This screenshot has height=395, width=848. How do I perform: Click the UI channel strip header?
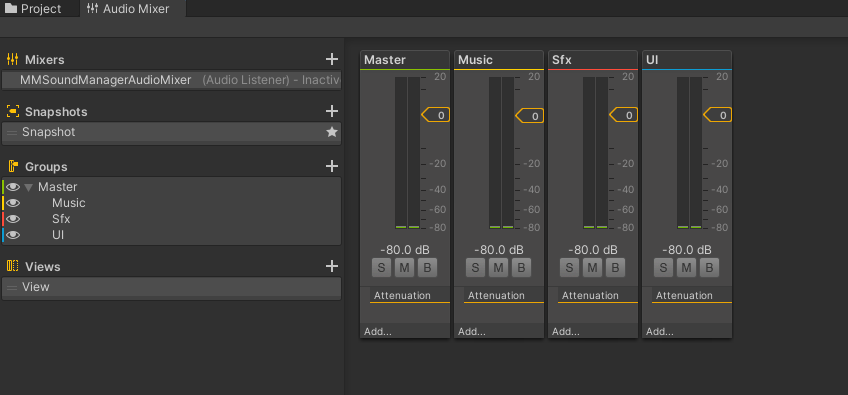point(687,60)
